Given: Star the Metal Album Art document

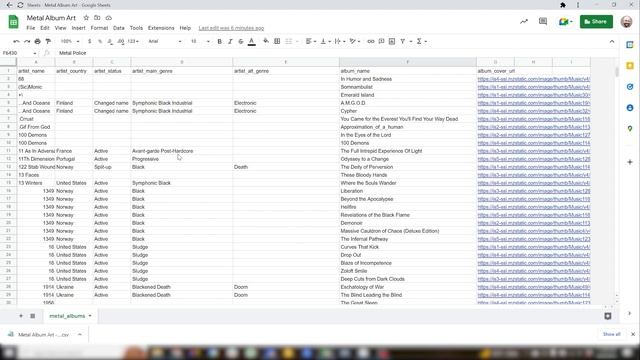Looking at the screenshot, I should (x=86, y=18).
